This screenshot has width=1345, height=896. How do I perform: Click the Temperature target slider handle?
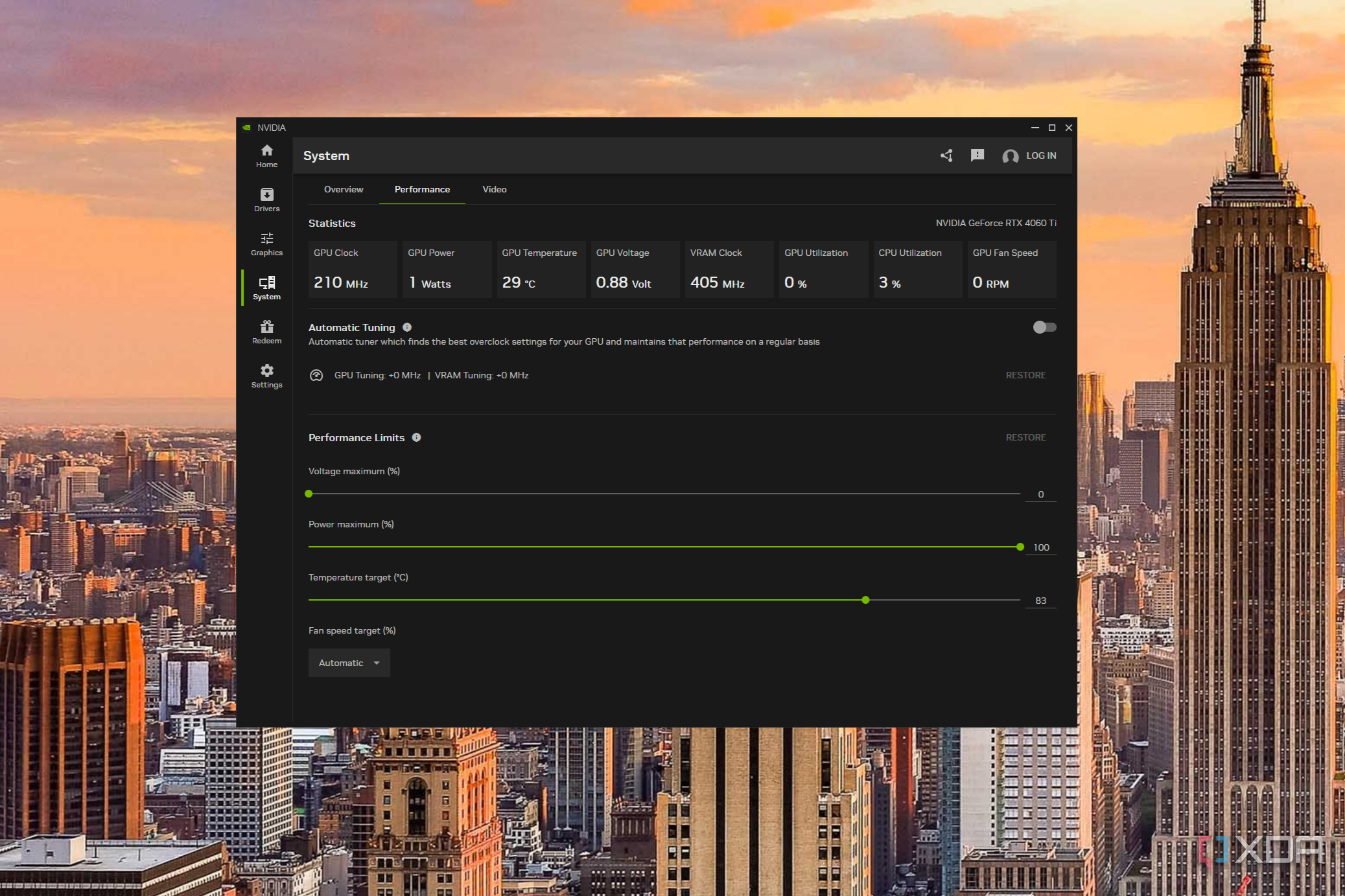pyautogui.click(x=865, y=600)
